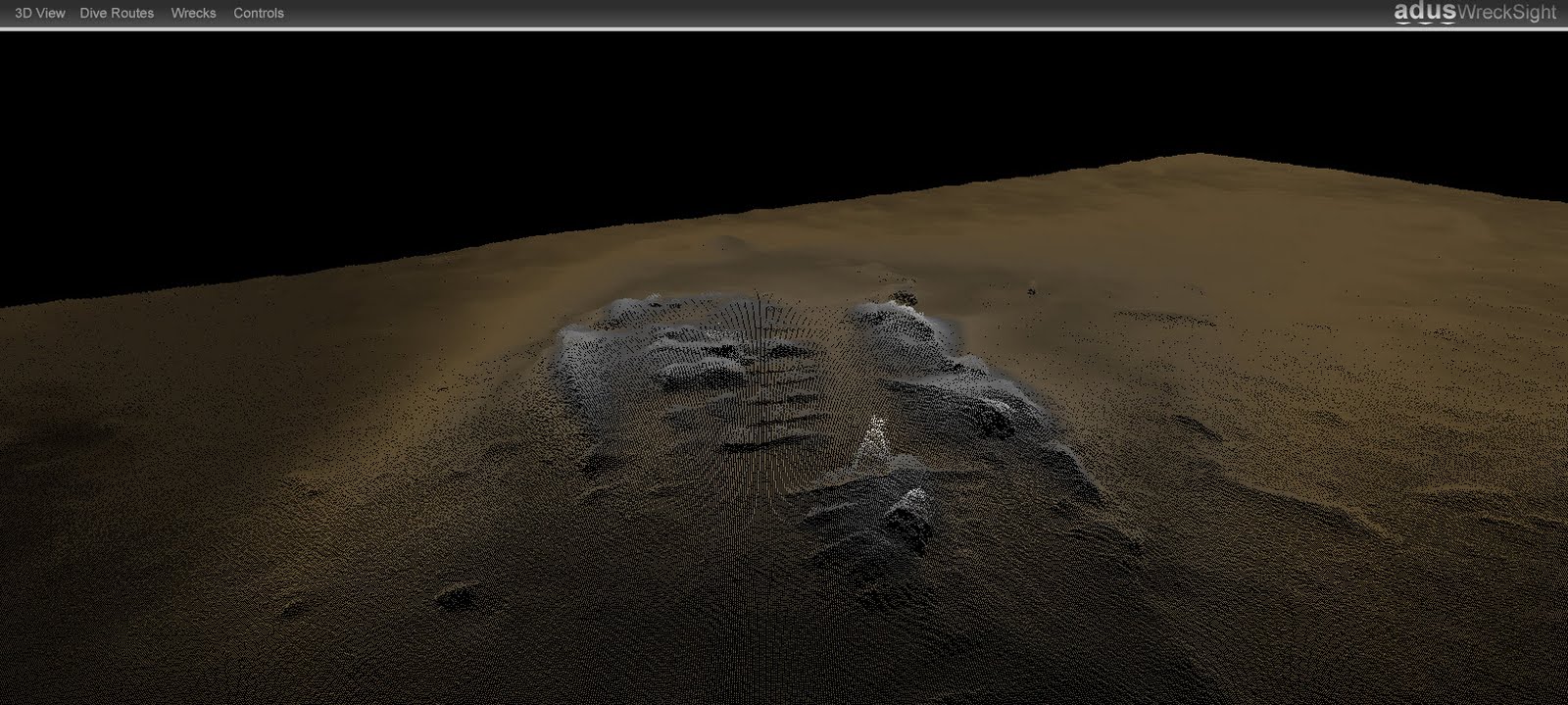Image resolution: width=1568 pixels, height=705 pixels.
Task: Open the 3D View menu
Action: coord(40,13)
